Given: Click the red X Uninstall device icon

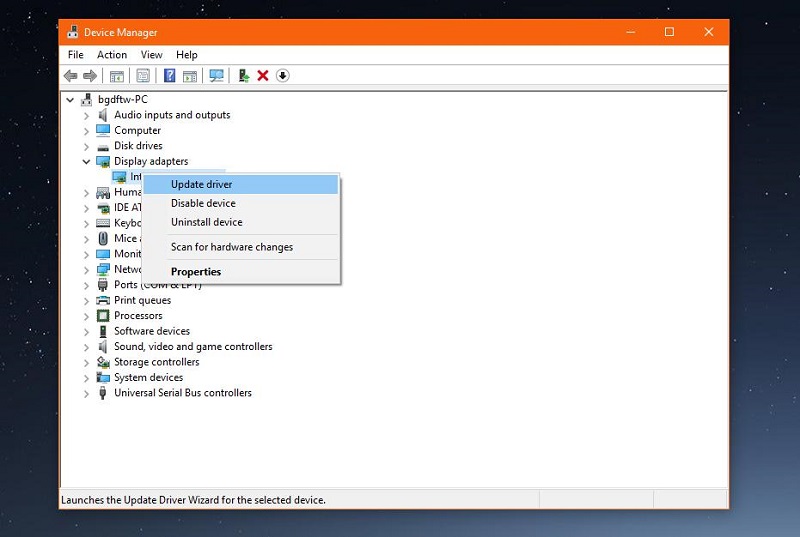Looking at the screenshot, I should point(263,76).
